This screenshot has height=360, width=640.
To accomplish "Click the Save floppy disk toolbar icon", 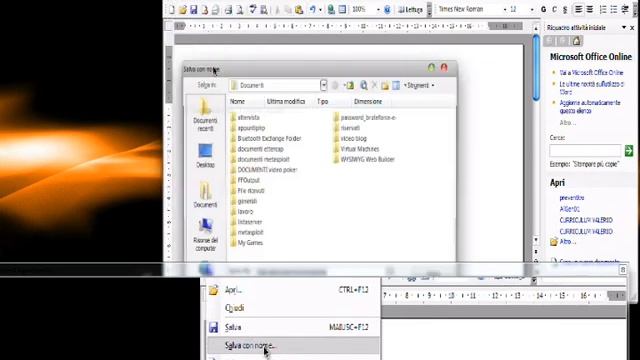I will pos(194,9).
